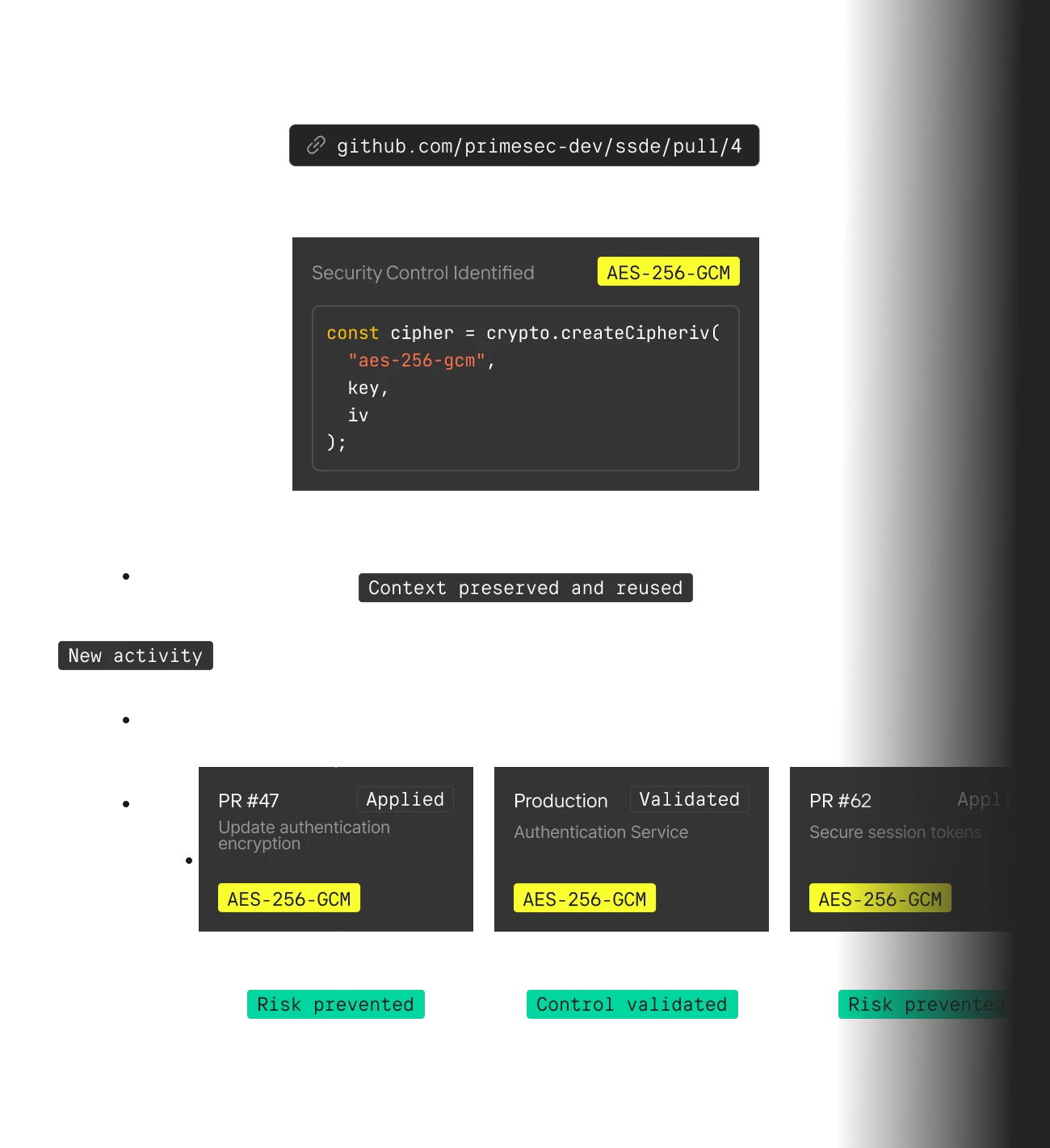
Task: Click the 'Validated' status badge on Production card
Action: [690, 799]
